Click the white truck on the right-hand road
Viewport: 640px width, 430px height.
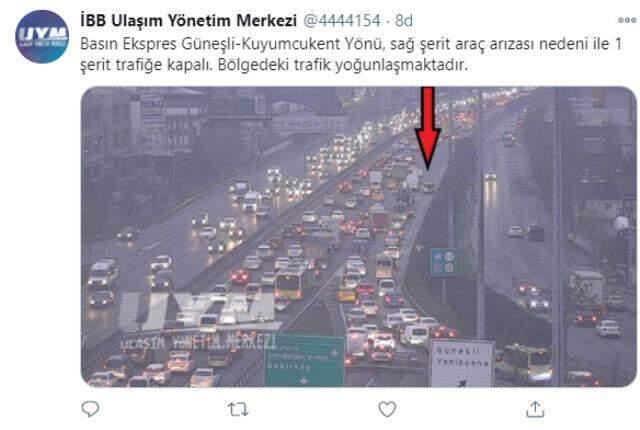click(x=586, y=288)
